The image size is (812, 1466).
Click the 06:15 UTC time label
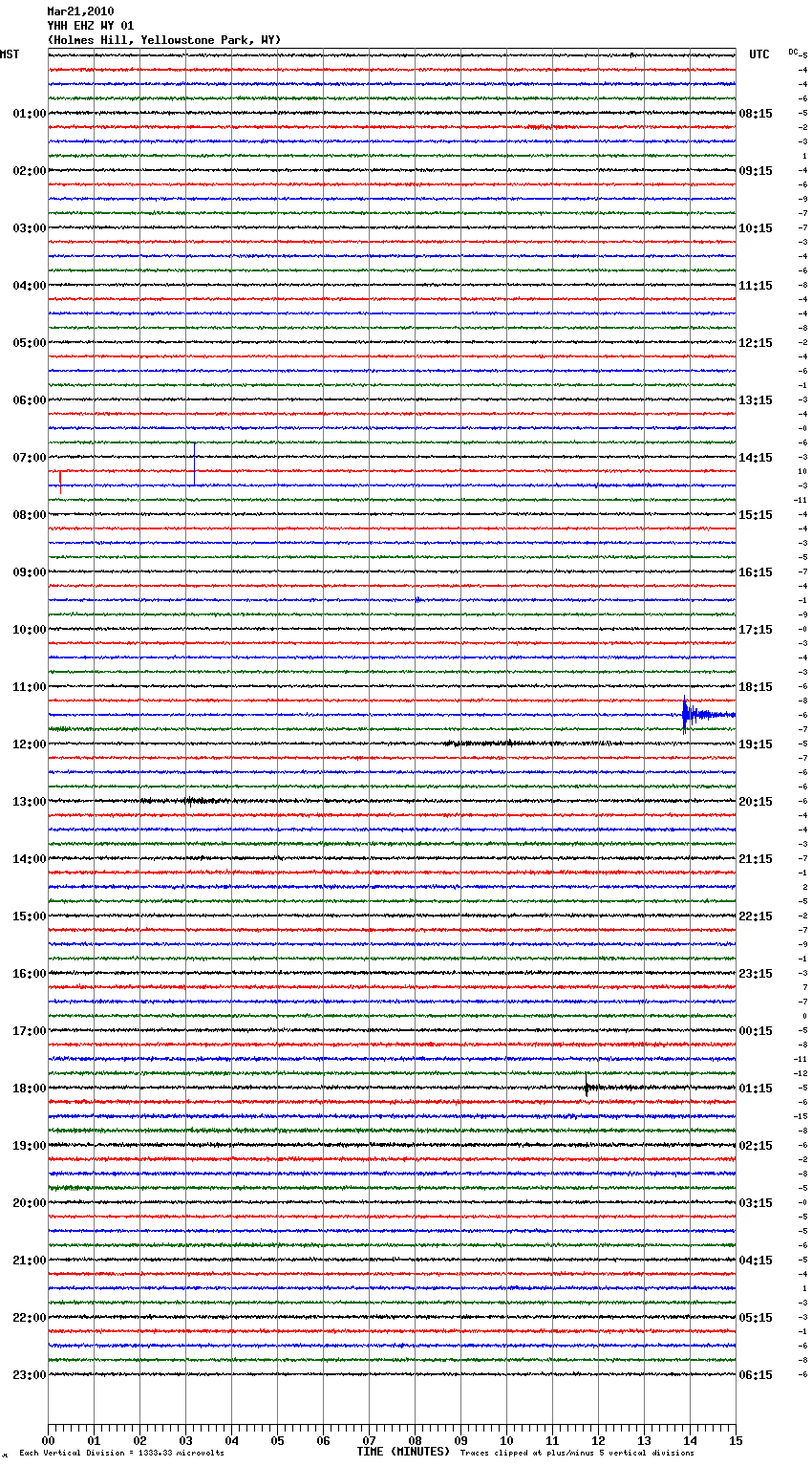pos(756,1375)
